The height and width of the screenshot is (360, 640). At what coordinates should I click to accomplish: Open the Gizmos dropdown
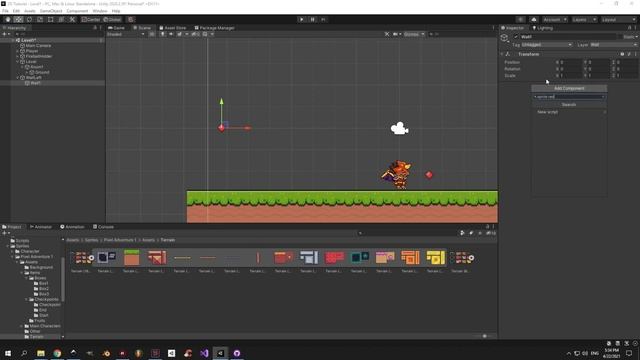(414, 34)
